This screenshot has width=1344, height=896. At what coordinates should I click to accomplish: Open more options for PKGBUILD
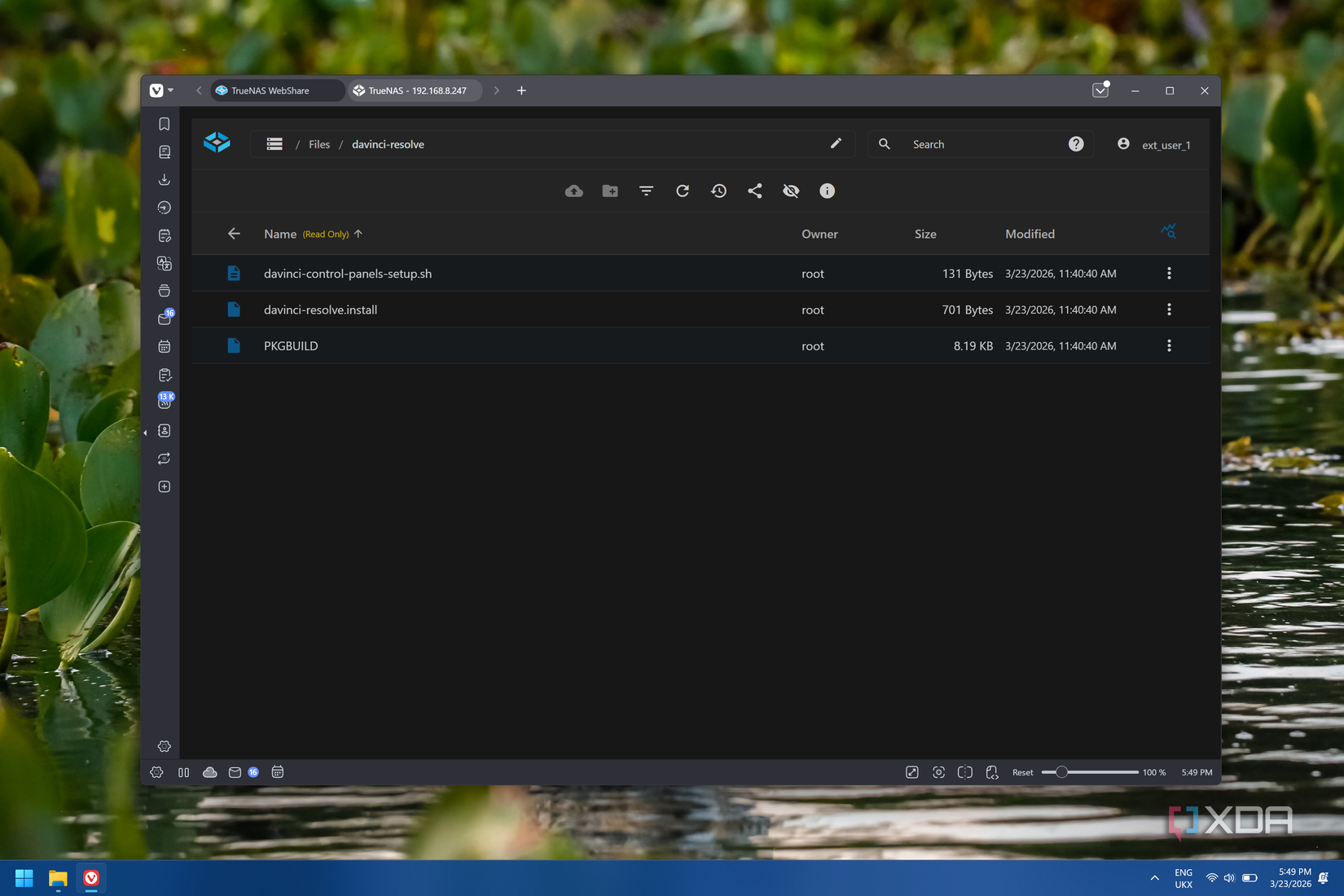[x=1169, y=345]
